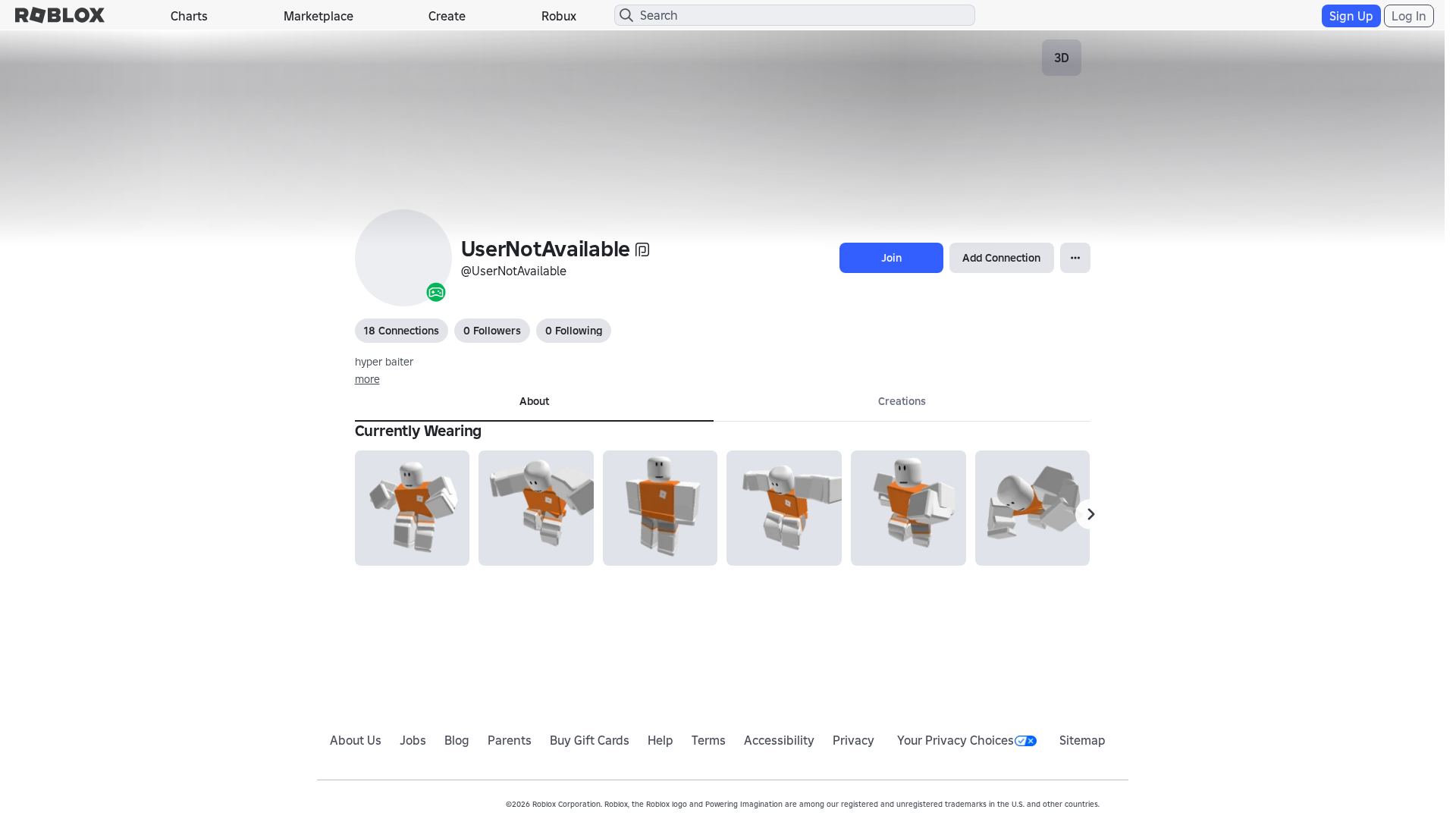Join the user's game
This screenshot has height=819, width=1456.
point(891,258)
